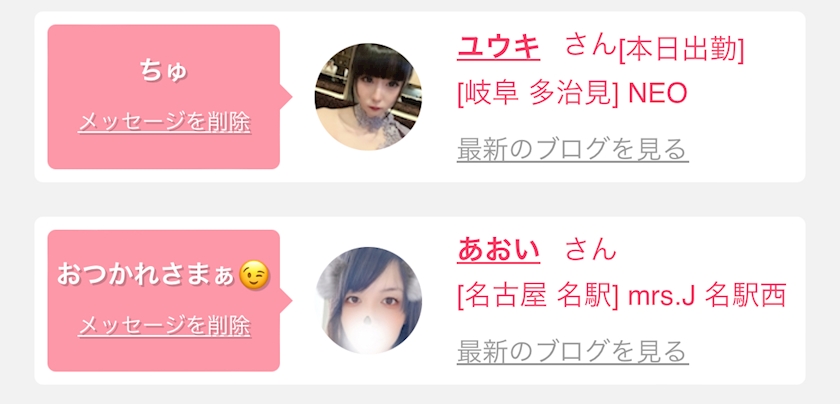Delete the おつかれさまぁ message

pyautogui.click(x=164, y=326)
